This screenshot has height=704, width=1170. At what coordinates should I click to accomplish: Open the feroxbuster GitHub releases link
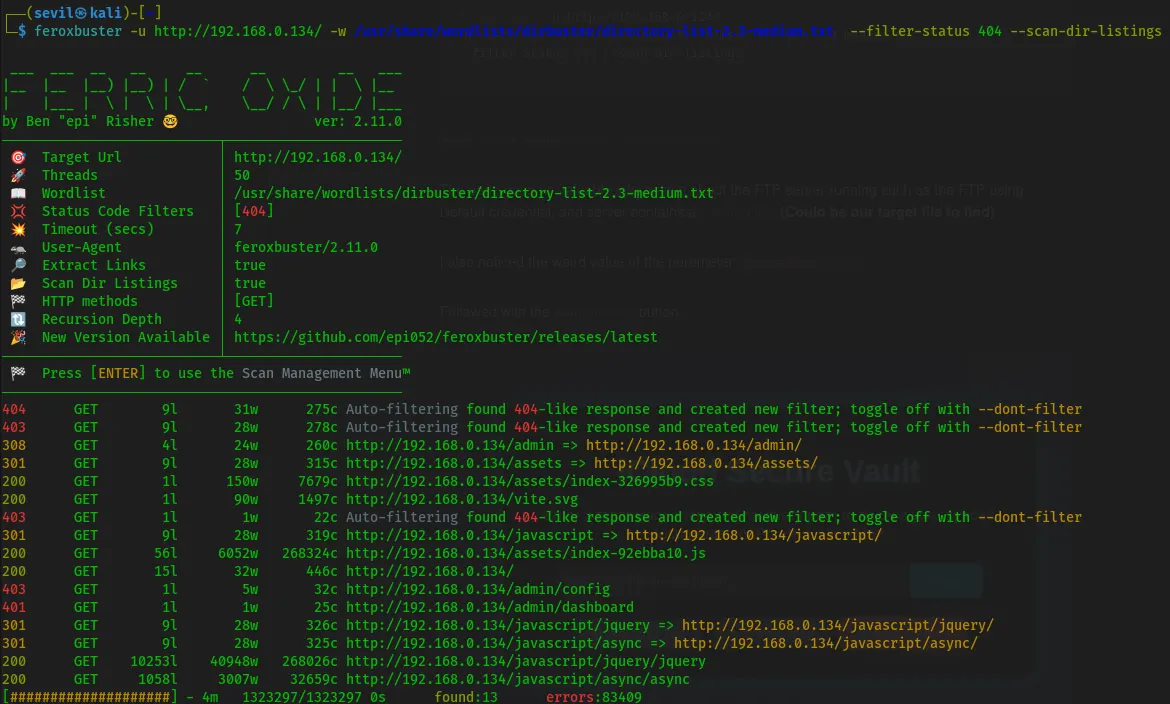point(445,338)
